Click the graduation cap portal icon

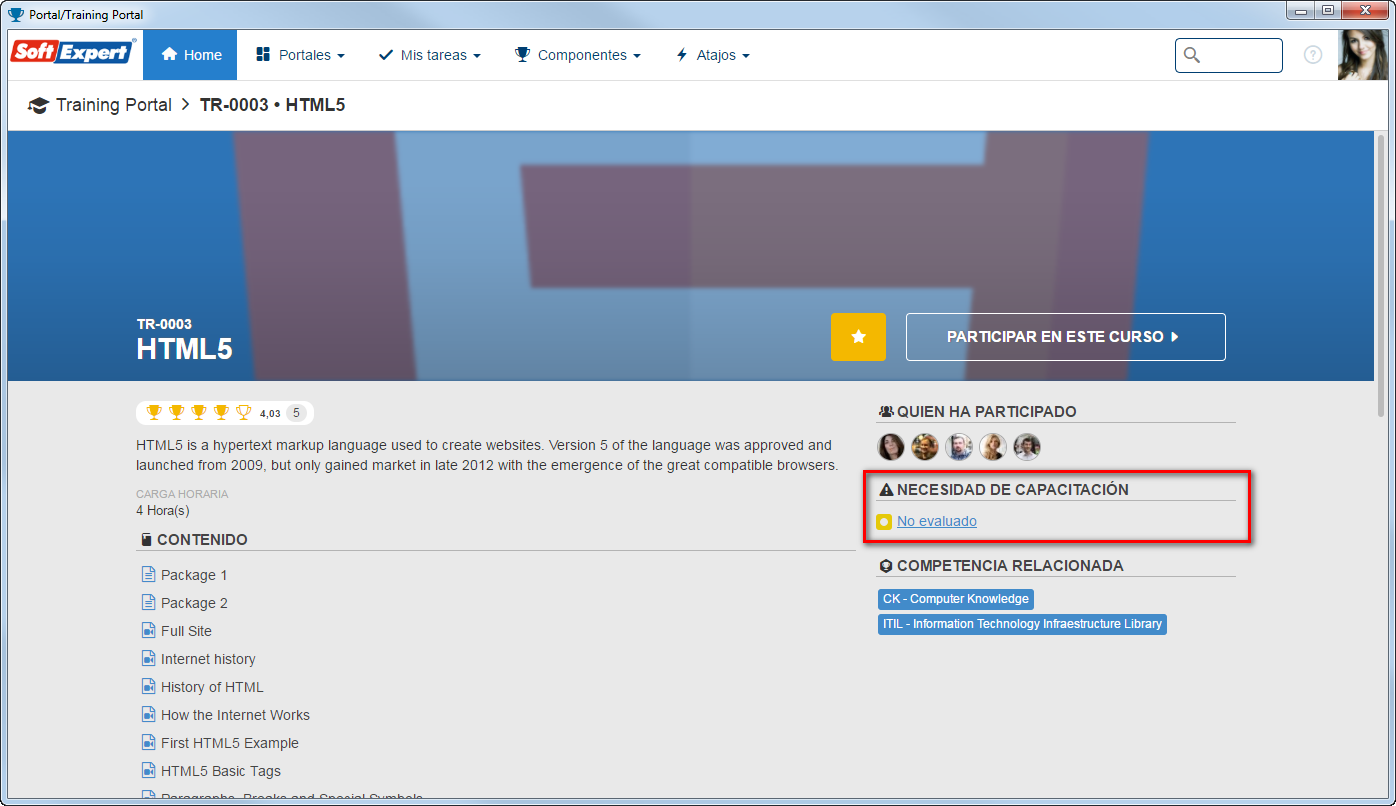click(x=38, y=105)
